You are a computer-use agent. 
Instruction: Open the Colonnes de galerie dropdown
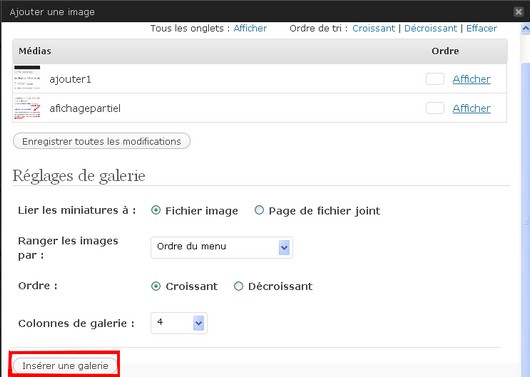pos(179,323)
